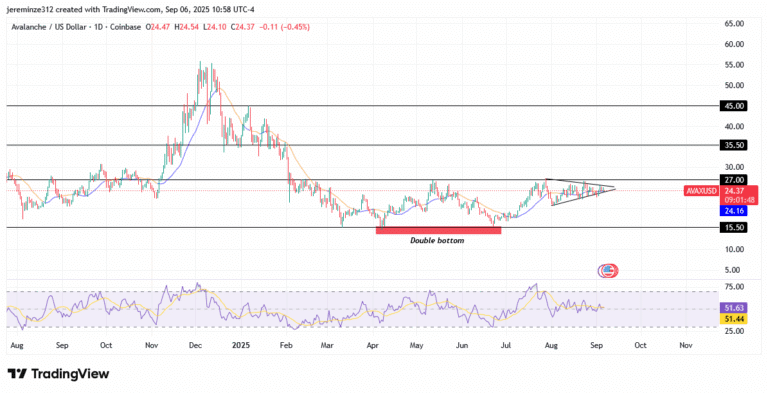
Task: Click the 27.00 price level label
Action: coord(733,179)
